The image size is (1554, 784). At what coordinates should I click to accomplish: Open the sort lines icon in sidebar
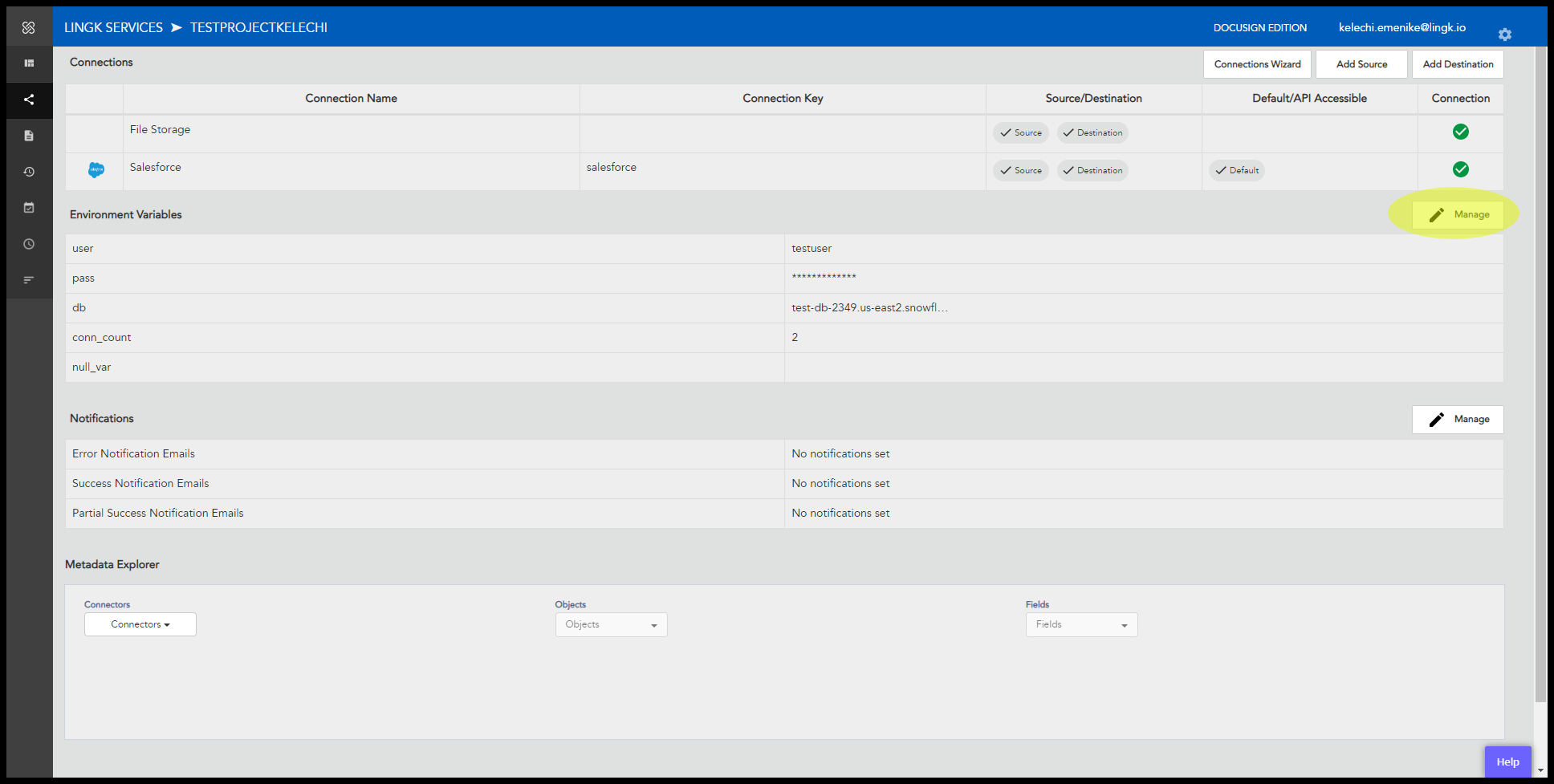tap(29, 280)
